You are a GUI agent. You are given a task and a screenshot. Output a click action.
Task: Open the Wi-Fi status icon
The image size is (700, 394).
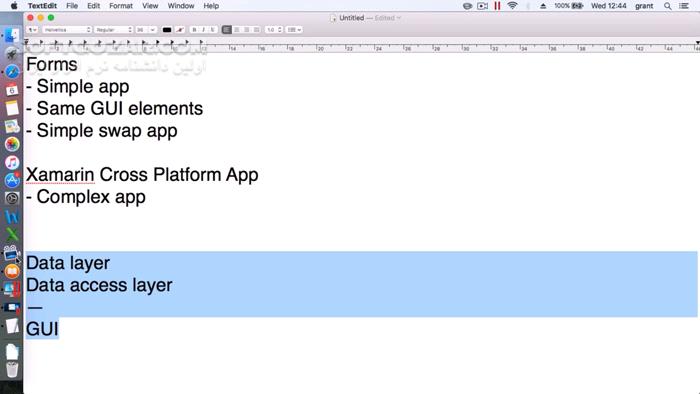(x=512, y=6)
